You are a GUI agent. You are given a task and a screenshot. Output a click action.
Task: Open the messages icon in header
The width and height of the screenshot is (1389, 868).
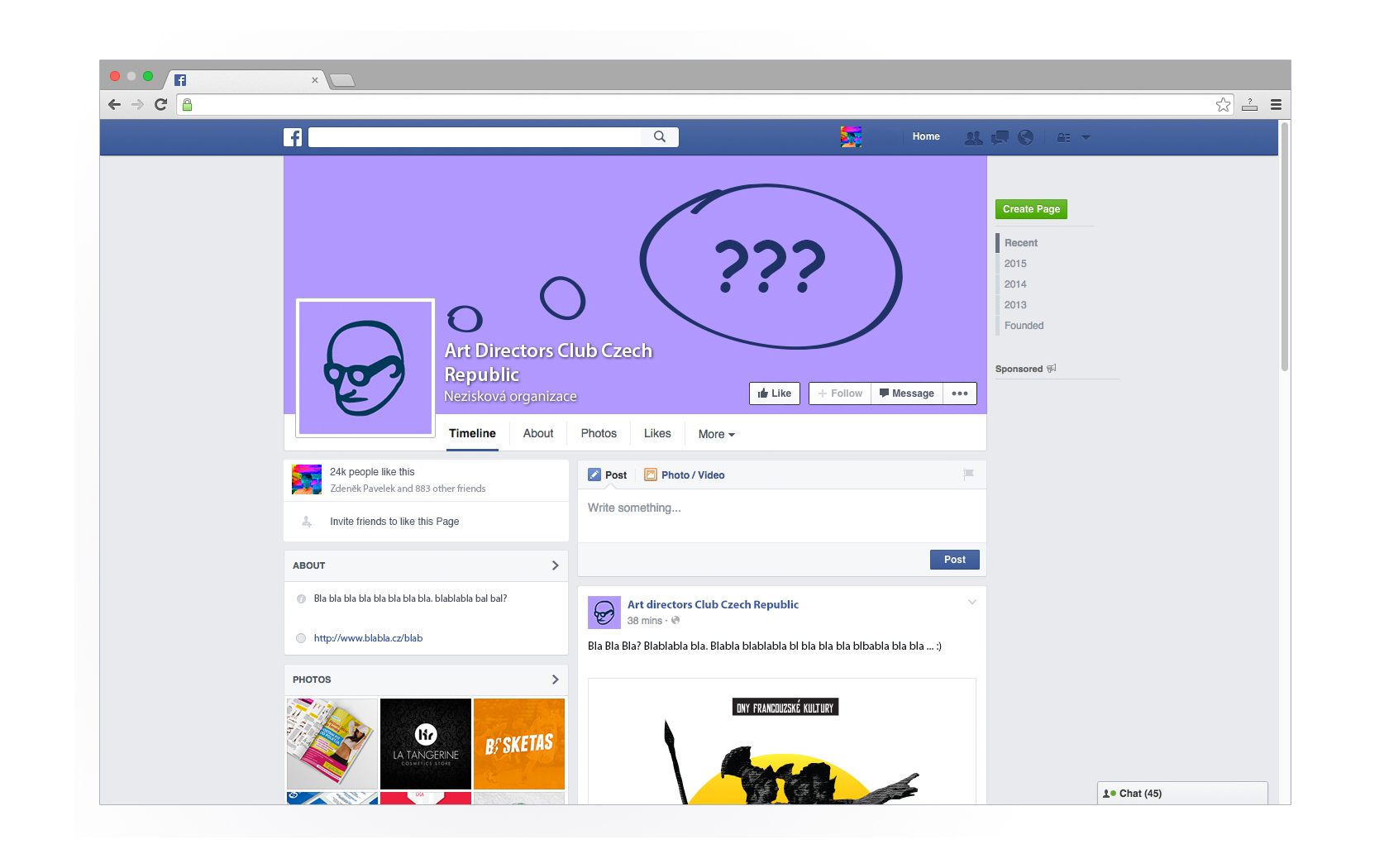1000,138
